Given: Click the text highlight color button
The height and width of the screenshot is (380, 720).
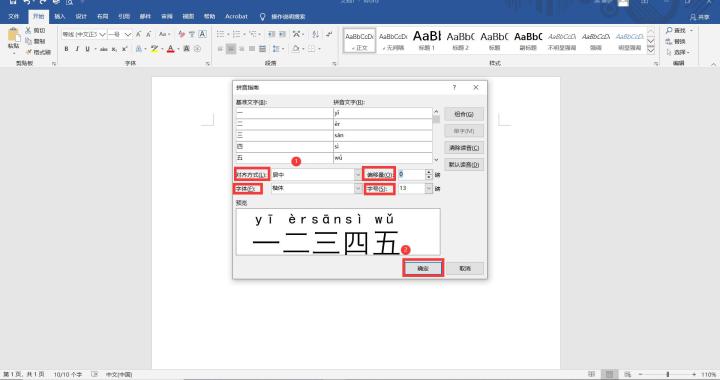Looking at the screenshot, I should coord(154,49).
